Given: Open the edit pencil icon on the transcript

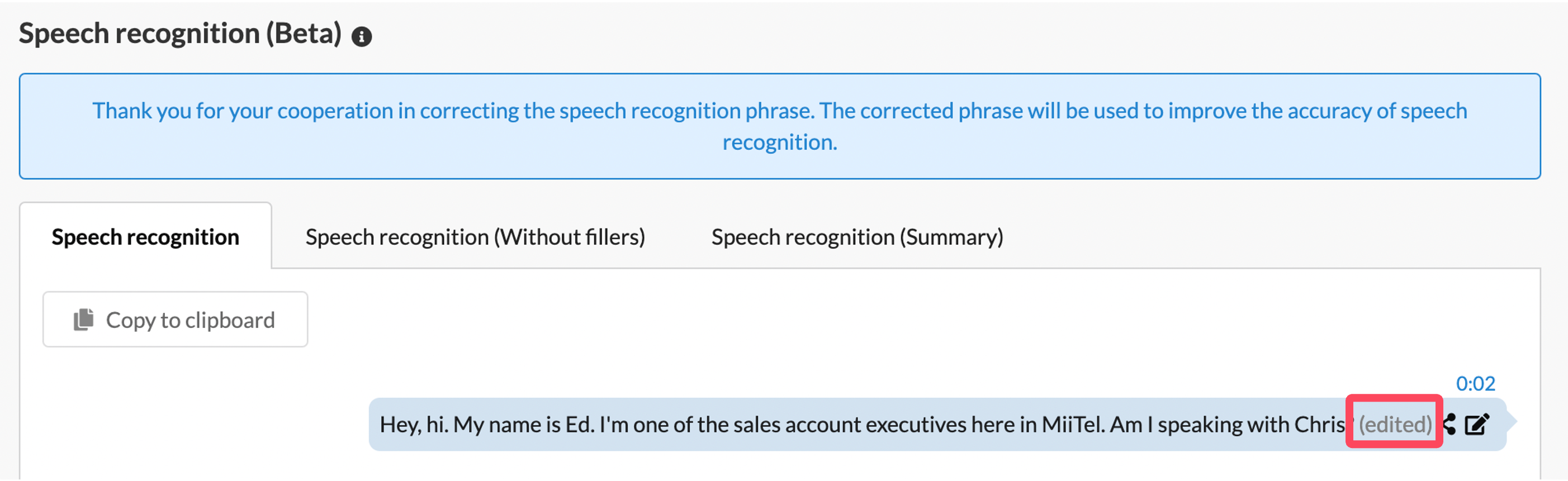Looking at the screenshot, I should pyautogui.click(x=1477, y=424).
